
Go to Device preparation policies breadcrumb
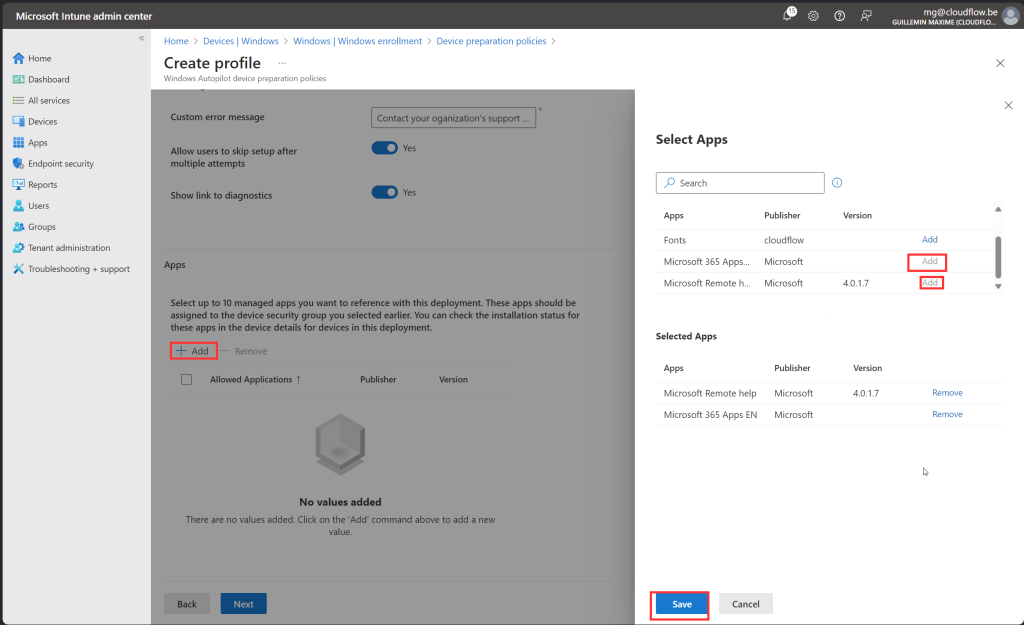[x=491, y=40]
